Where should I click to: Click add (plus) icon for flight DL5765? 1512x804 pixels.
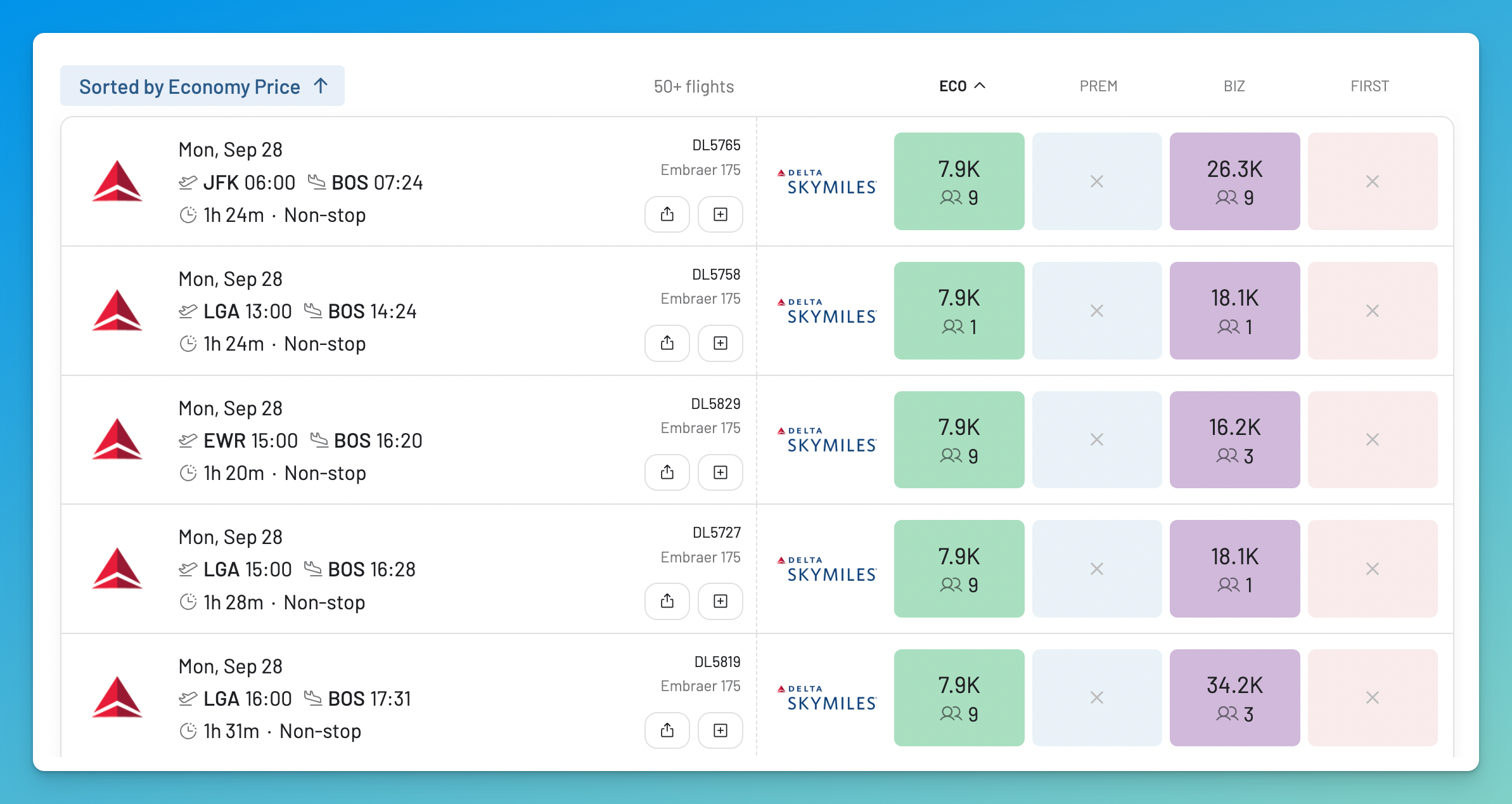click(721, 214)
